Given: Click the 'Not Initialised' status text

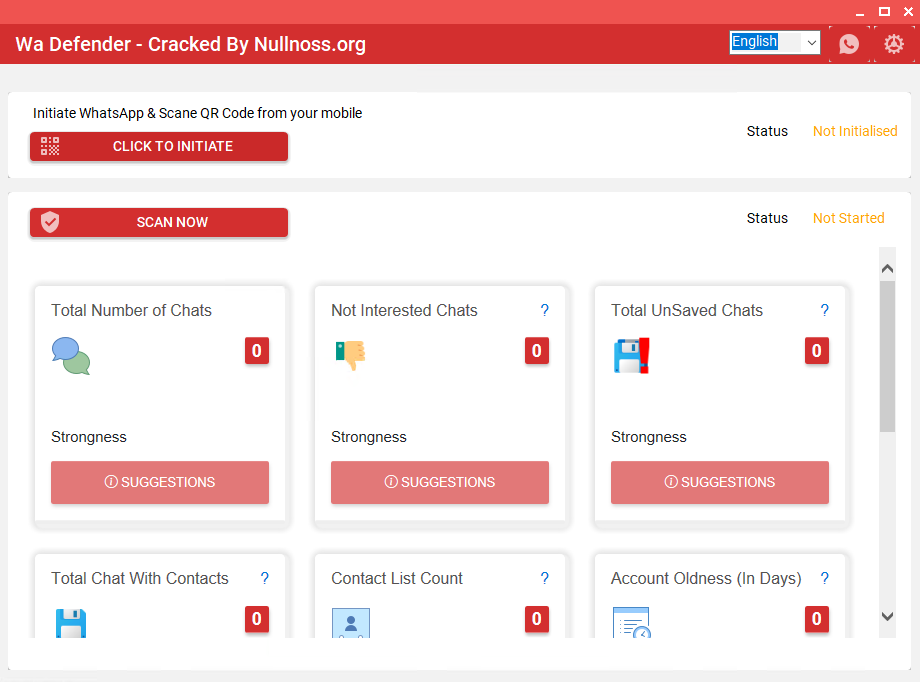Looking at the screenshot, I should tap(855, 131).
